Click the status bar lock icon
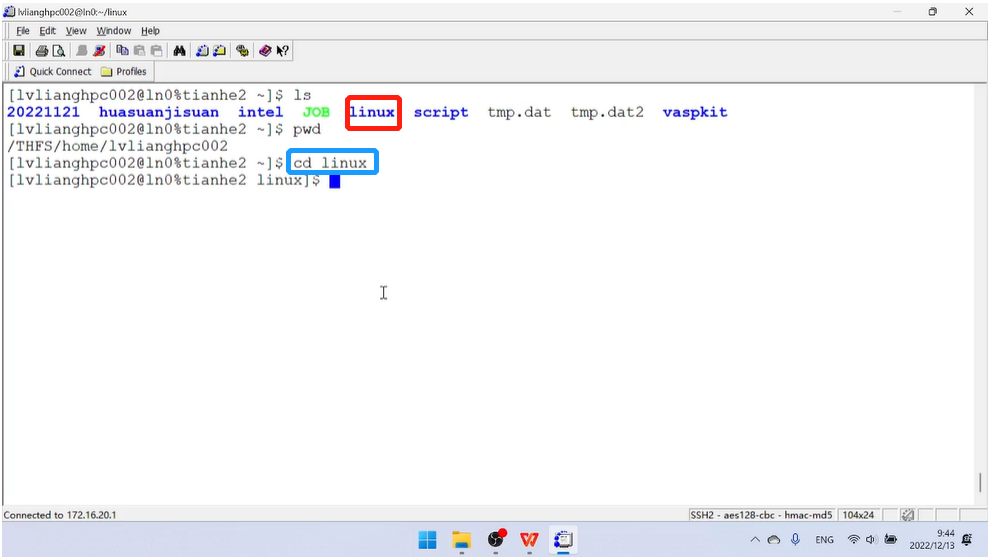Screen dimensions: 990x557 click(x=908, y=515)
